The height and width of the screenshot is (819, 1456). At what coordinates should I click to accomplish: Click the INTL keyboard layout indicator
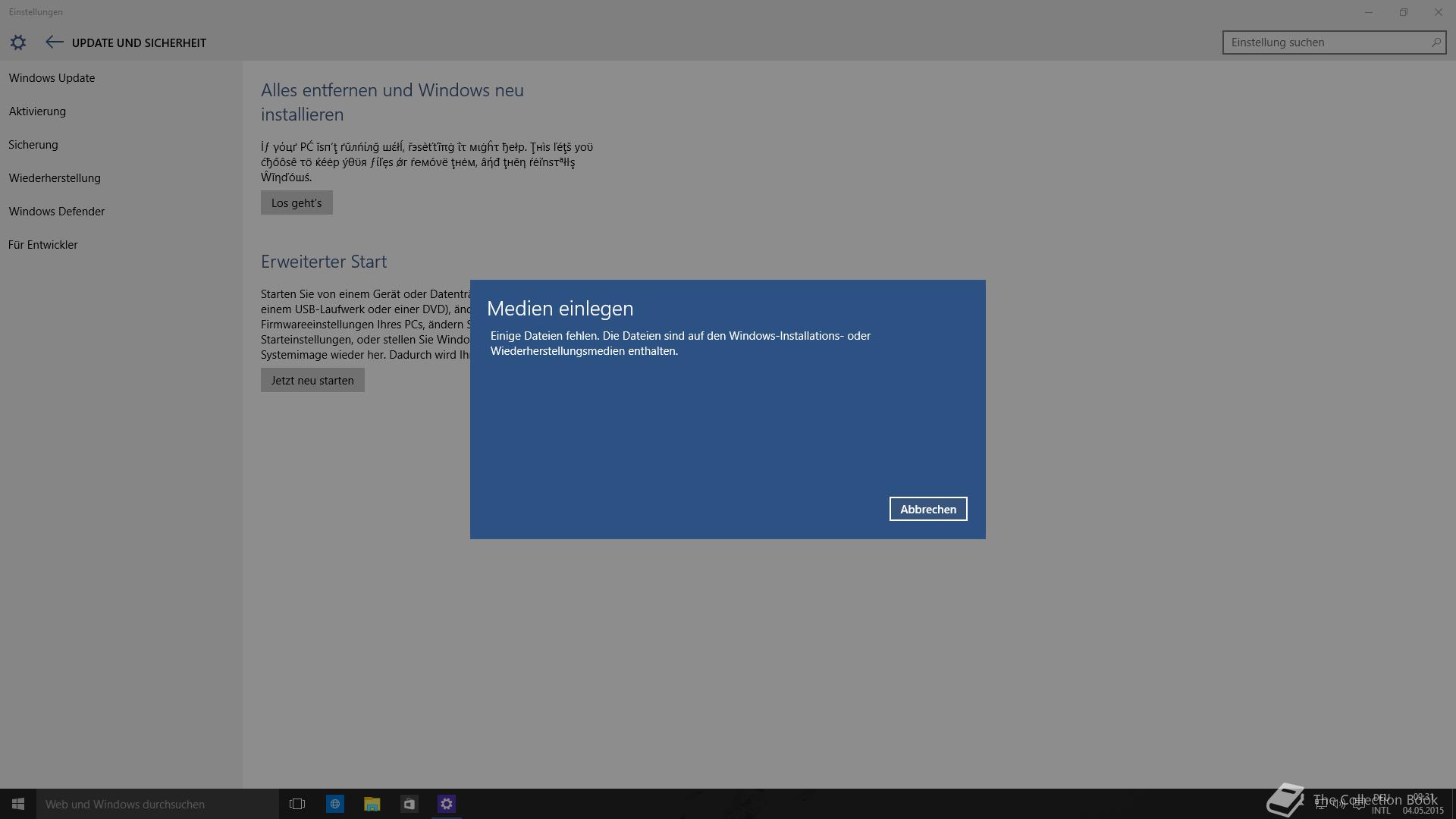(1381, 811)
